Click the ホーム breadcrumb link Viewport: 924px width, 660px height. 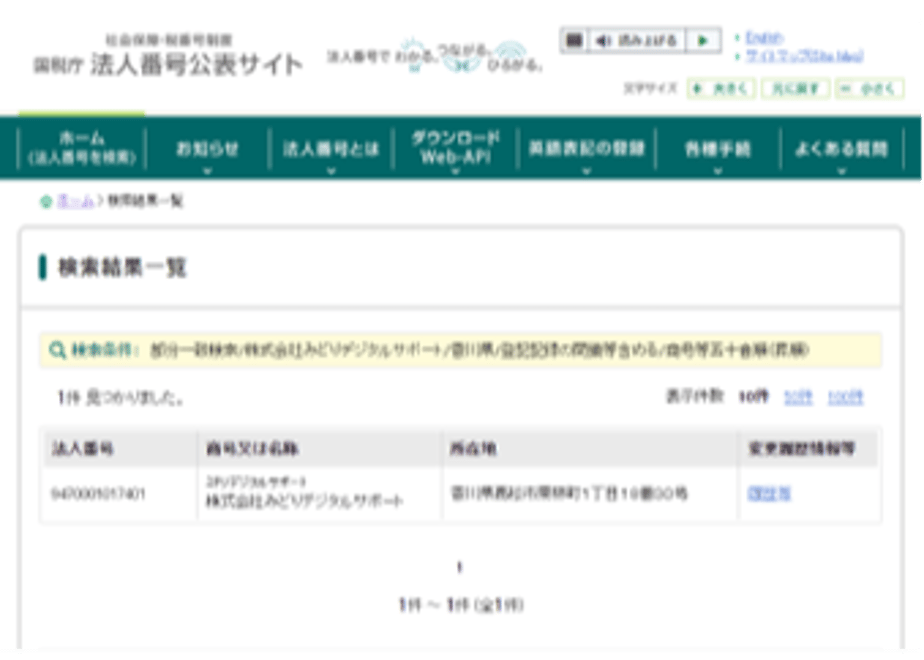[x=75, y=202]
